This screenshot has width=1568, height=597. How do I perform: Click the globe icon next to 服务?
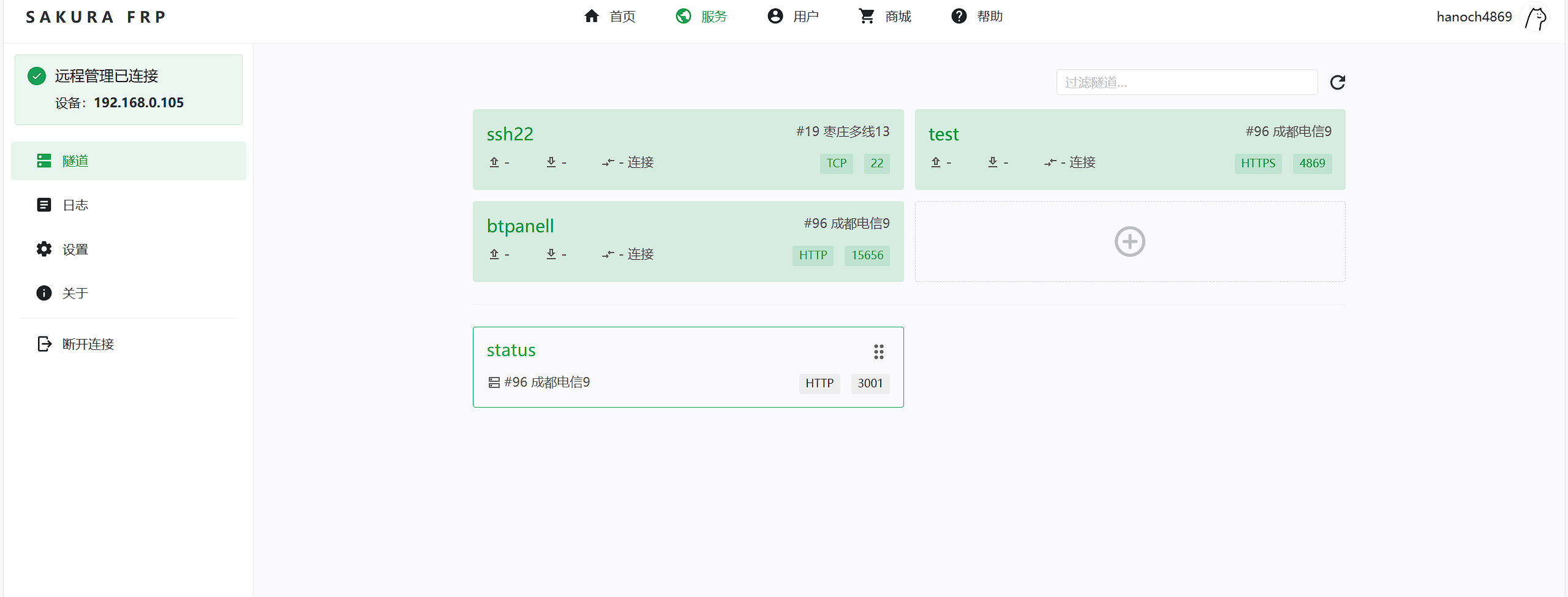[x=682, y=16]
